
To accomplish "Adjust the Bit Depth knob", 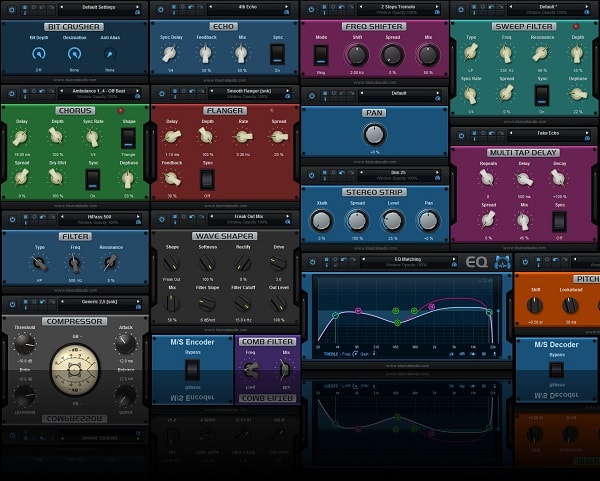I will pyautogui.click(x=39, y=54).
